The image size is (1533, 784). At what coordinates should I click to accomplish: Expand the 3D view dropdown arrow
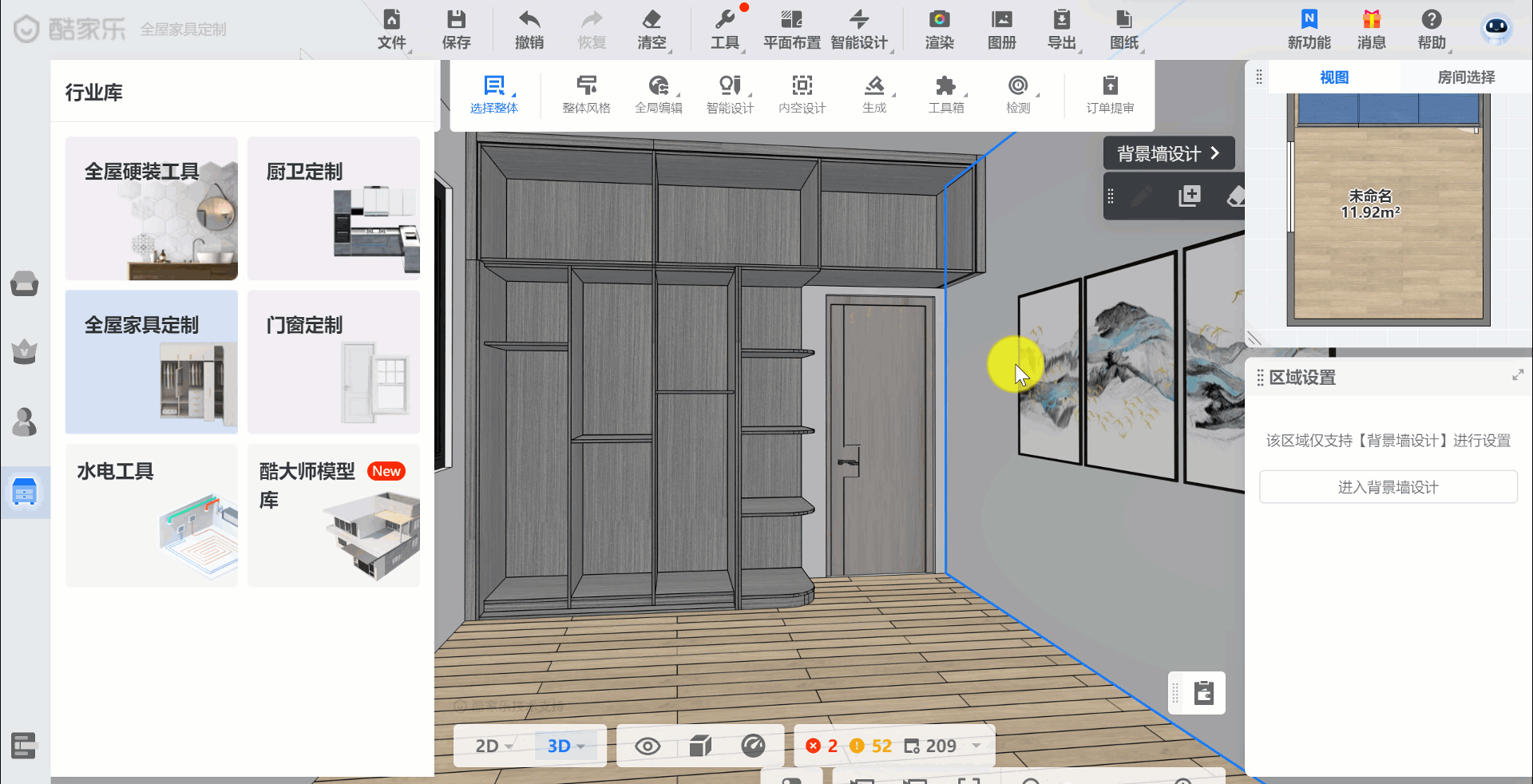pos(581,746)
